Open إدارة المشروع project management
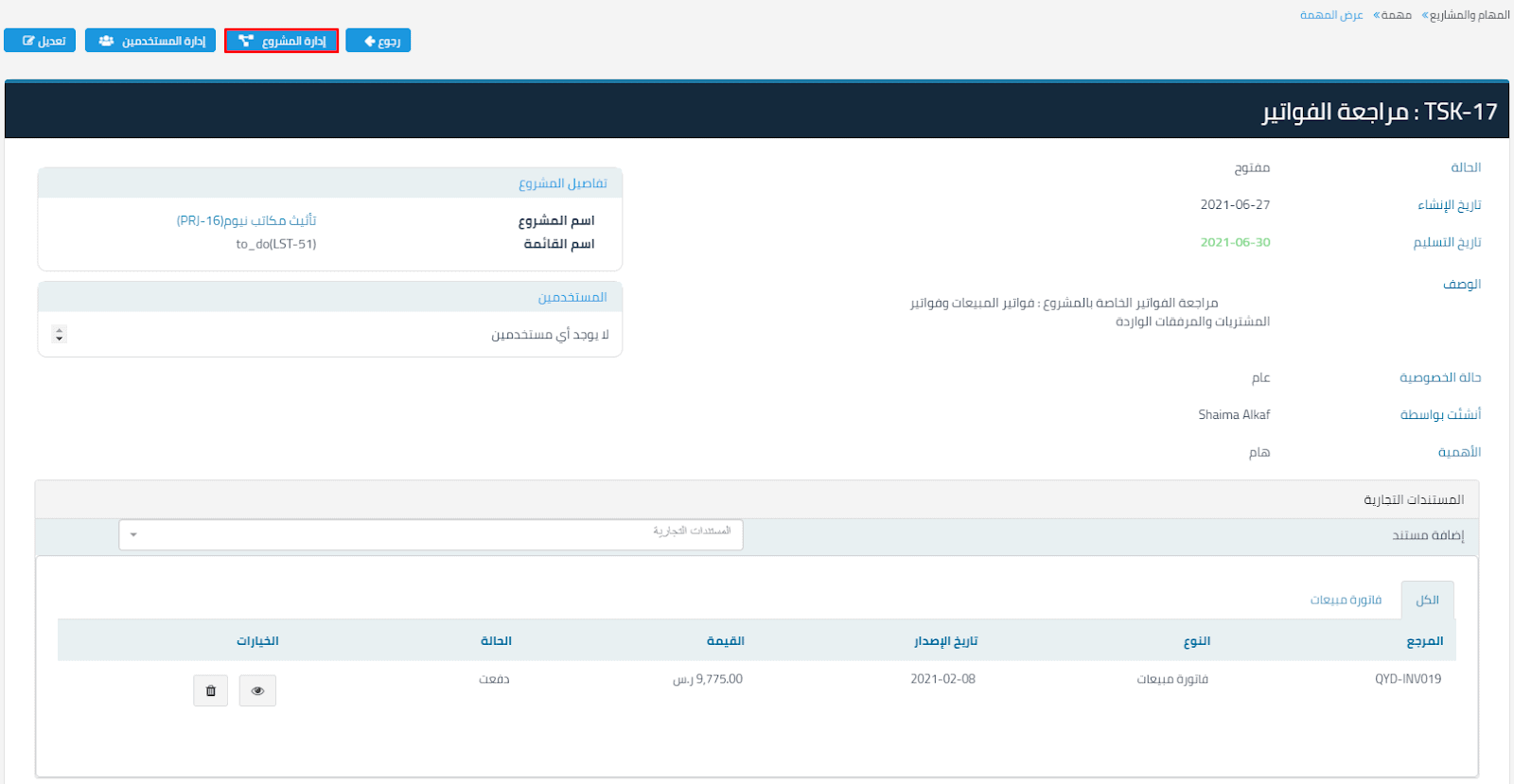Image resolution: width=1514 pixels, height=784 pixels. pyautogui.click(x=281, y=41)
